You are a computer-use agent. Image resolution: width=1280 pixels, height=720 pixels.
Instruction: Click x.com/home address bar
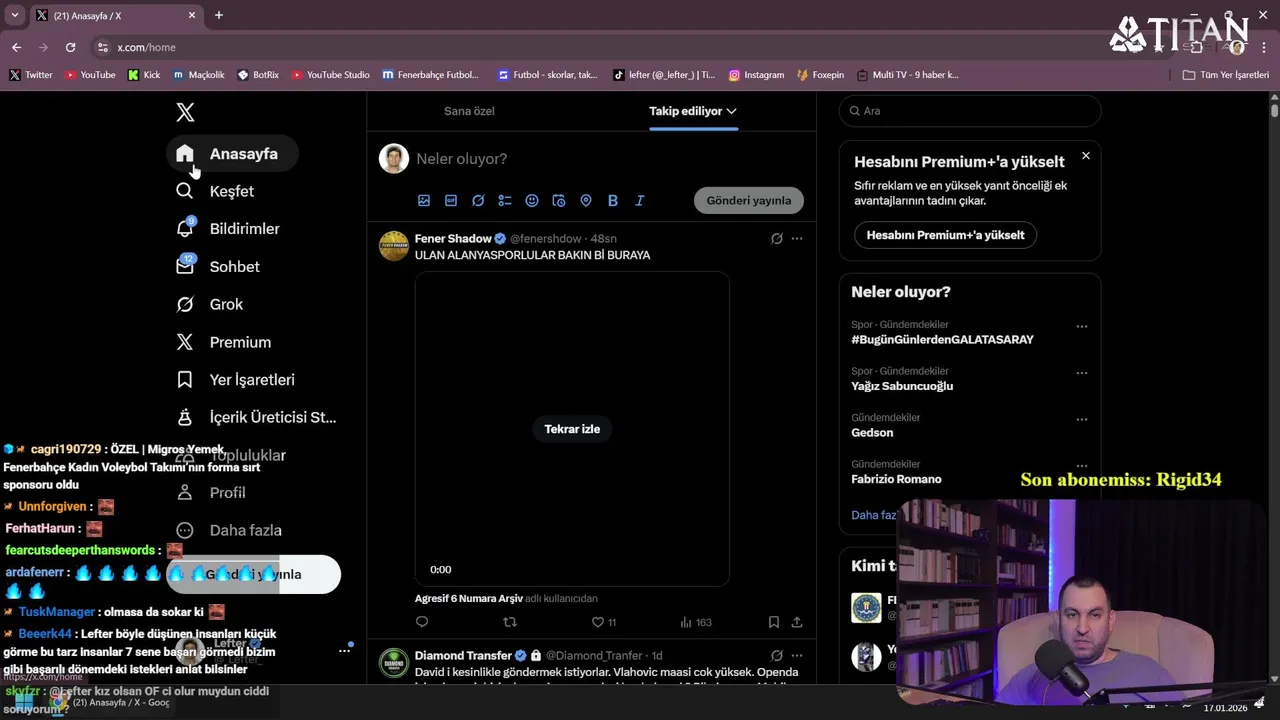600,47
